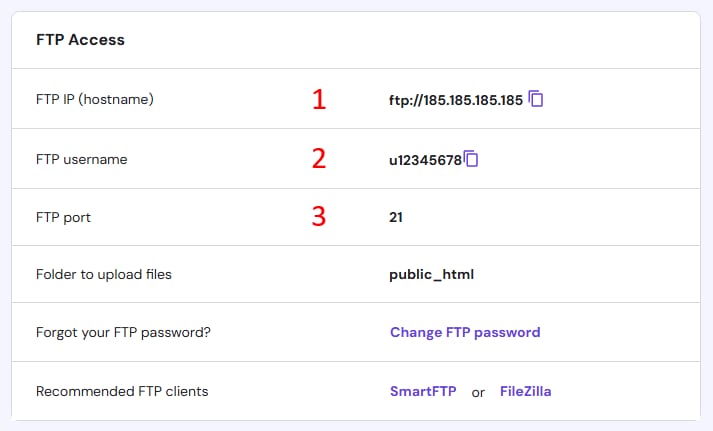Click the word 'or' between client links
713x431 pixels.
click(x=478, y=393)
